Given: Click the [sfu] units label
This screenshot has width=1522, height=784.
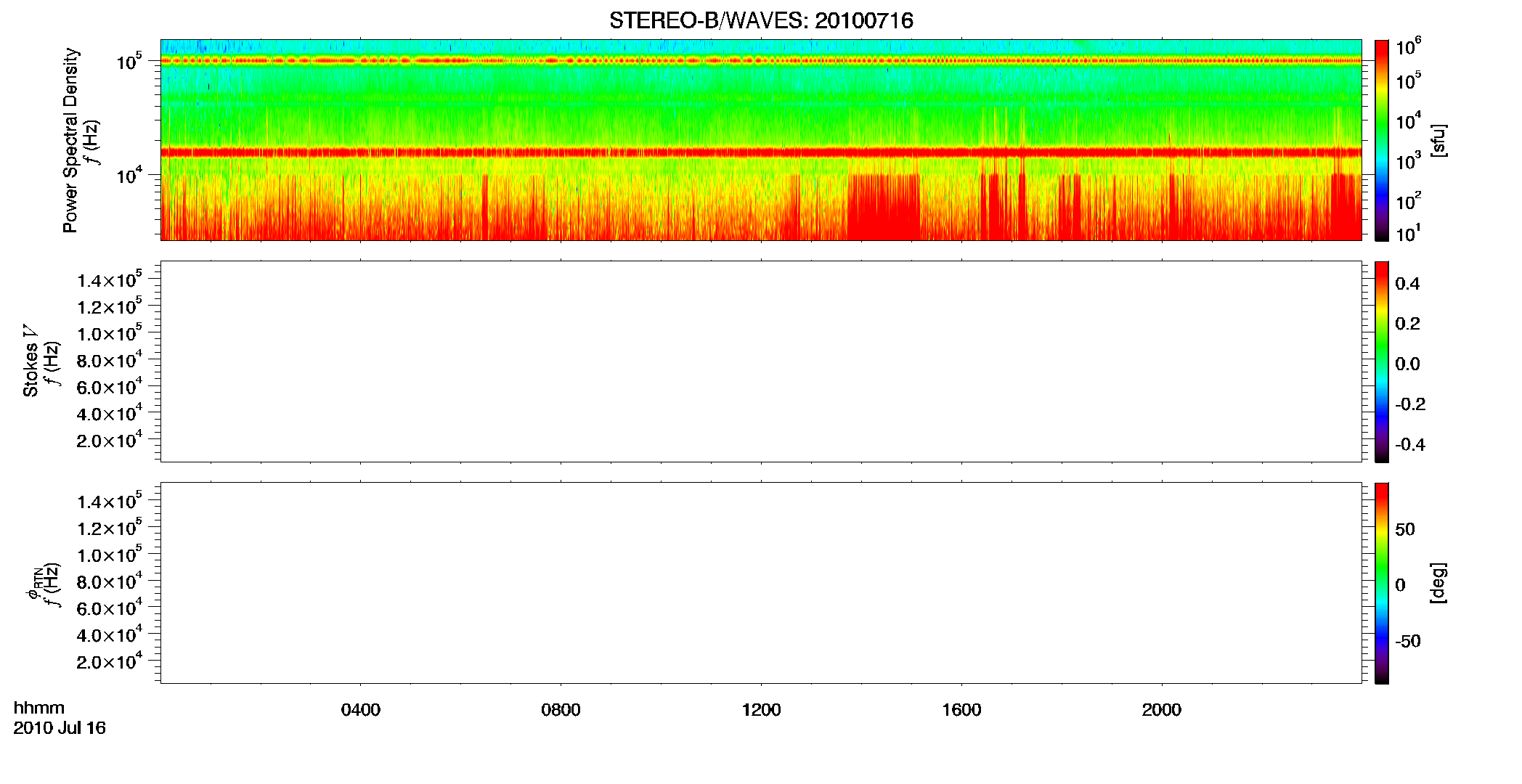Looking at the screenshot, I should 1438,140.
